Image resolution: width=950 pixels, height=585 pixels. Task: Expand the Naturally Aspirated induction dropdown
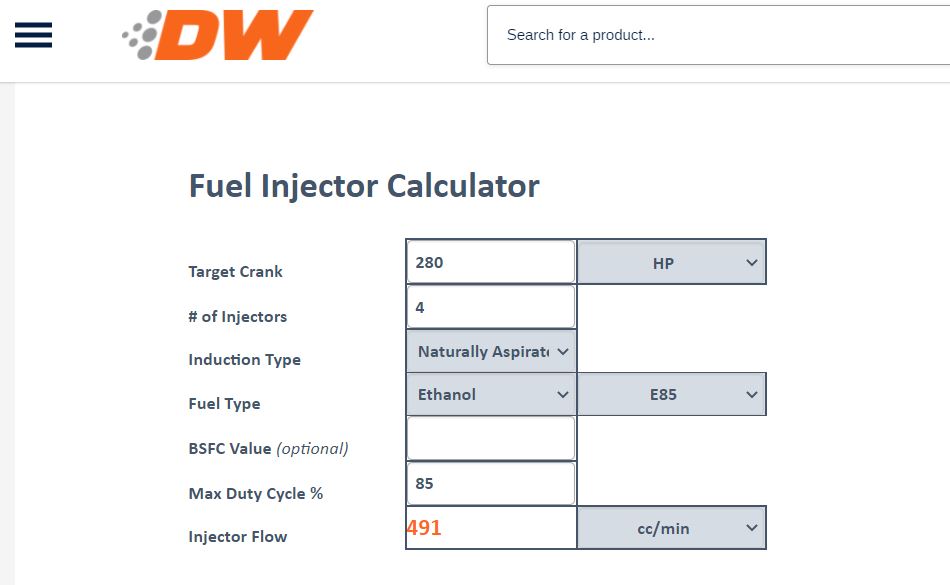click(x=491, y=351)
